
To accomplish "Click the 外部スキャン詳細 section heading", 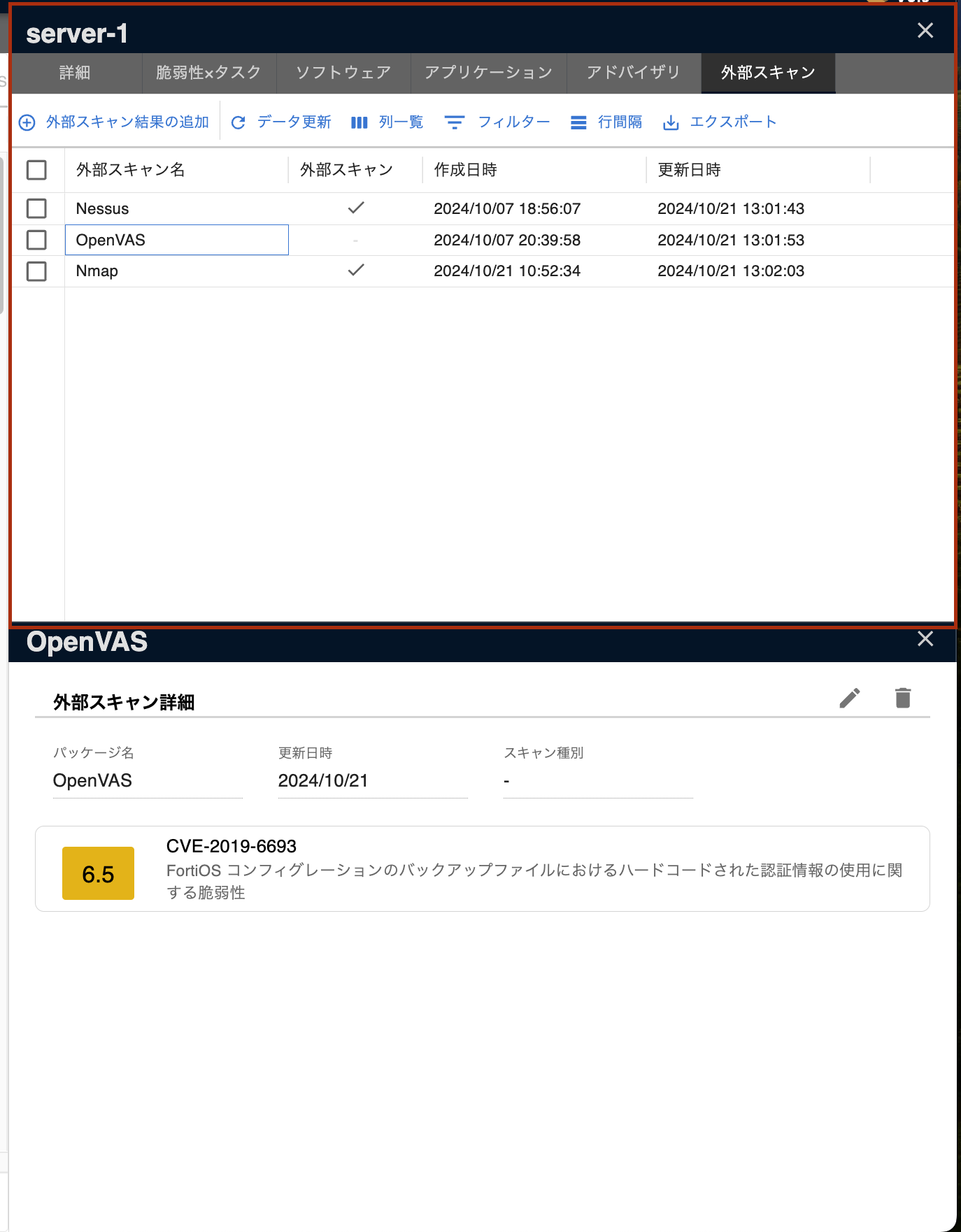I will (124, 702).
